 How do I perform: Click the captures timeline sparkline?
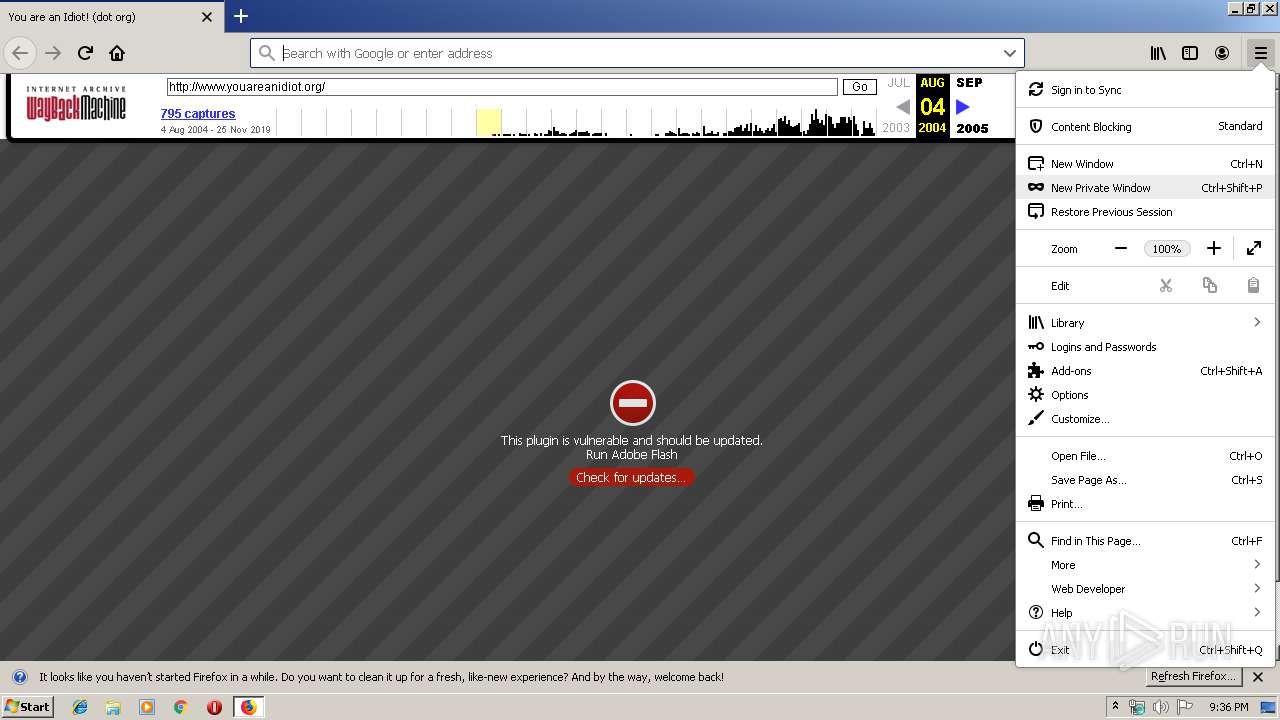[x=576, y=122]
